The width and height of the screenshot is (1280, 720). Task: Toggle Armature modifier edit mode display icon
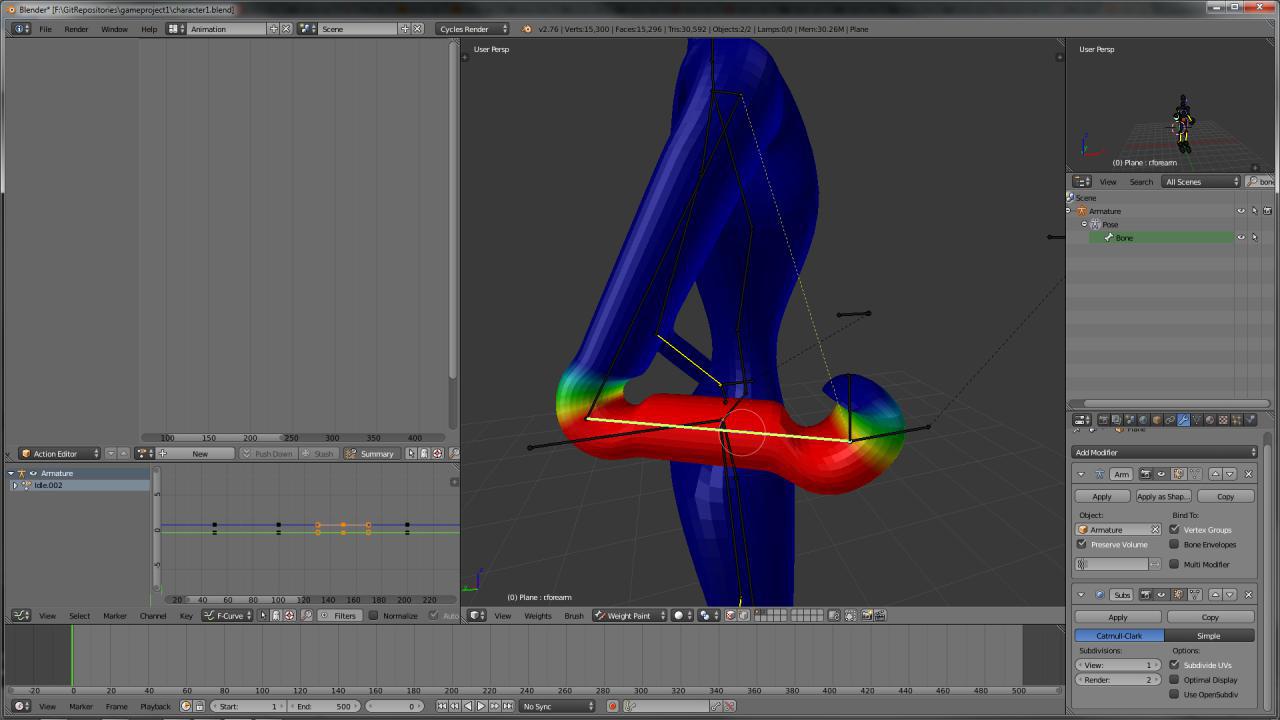(x=1178, y=474)
